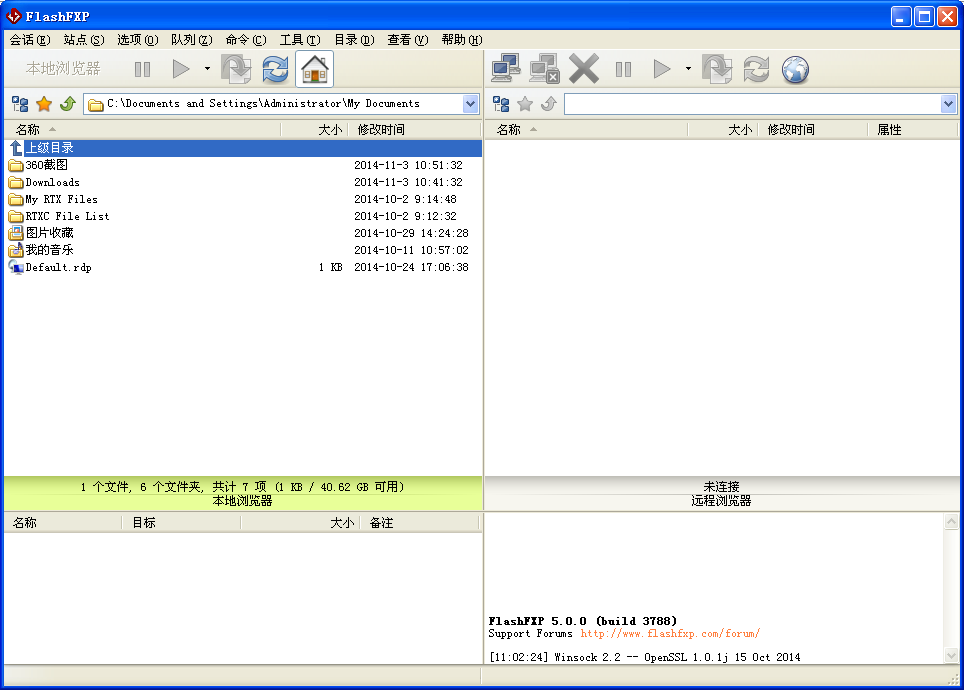Image resolution: width=964 pixels, height=690 pixels.
Task: Click the Abort X icon in remote toolbar
Action: (x=584, y=69)
